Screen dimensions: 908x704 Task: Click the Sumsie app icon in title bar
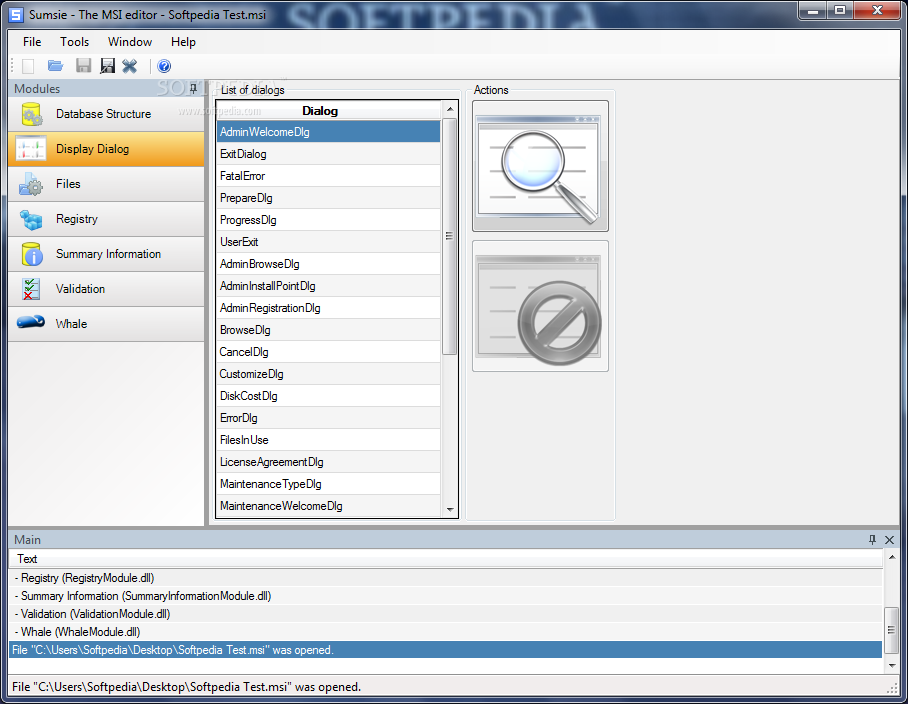point(16,14)
